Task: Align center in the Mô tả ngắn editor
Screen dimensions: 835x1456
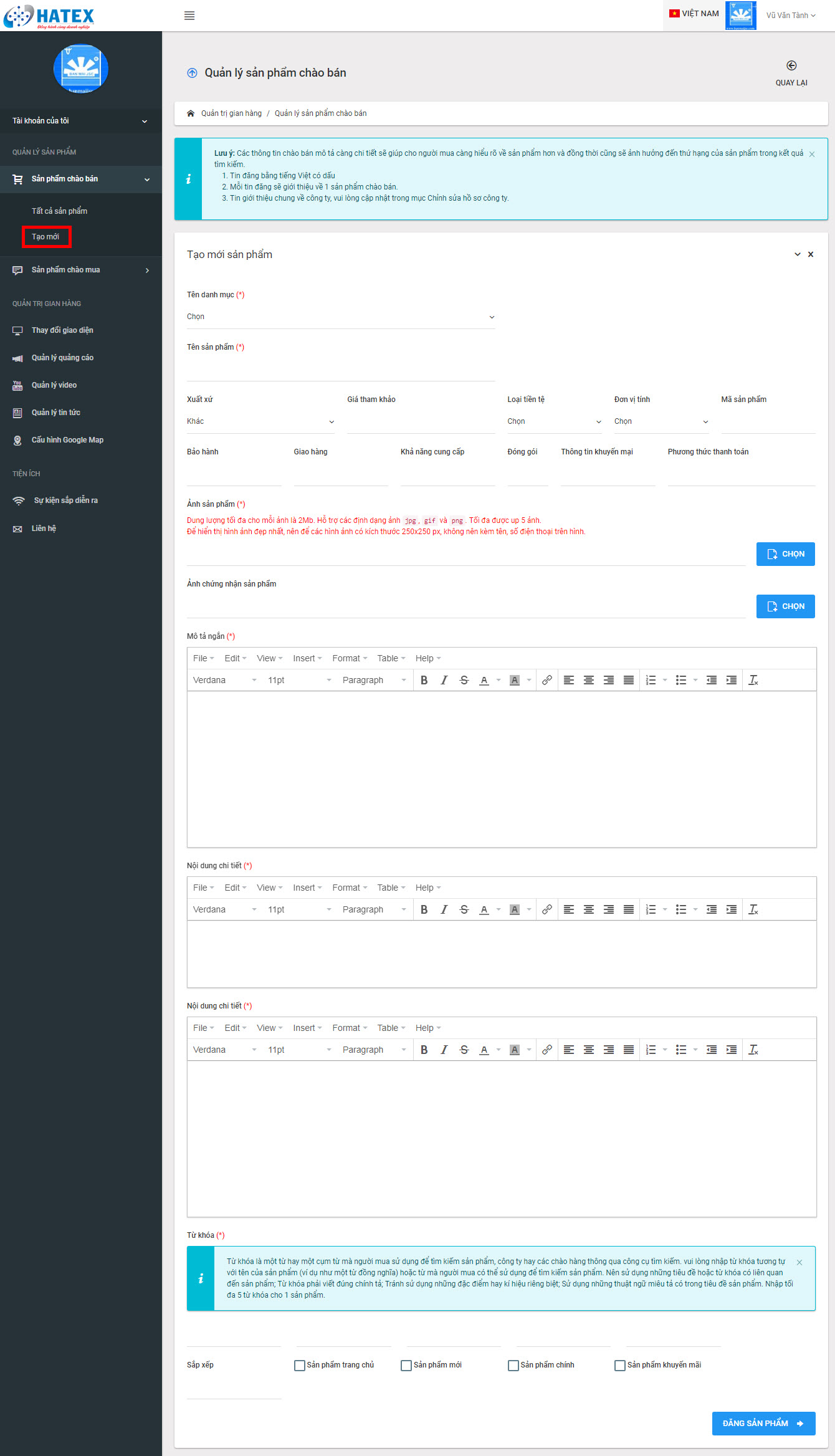Action: point(589,680)
